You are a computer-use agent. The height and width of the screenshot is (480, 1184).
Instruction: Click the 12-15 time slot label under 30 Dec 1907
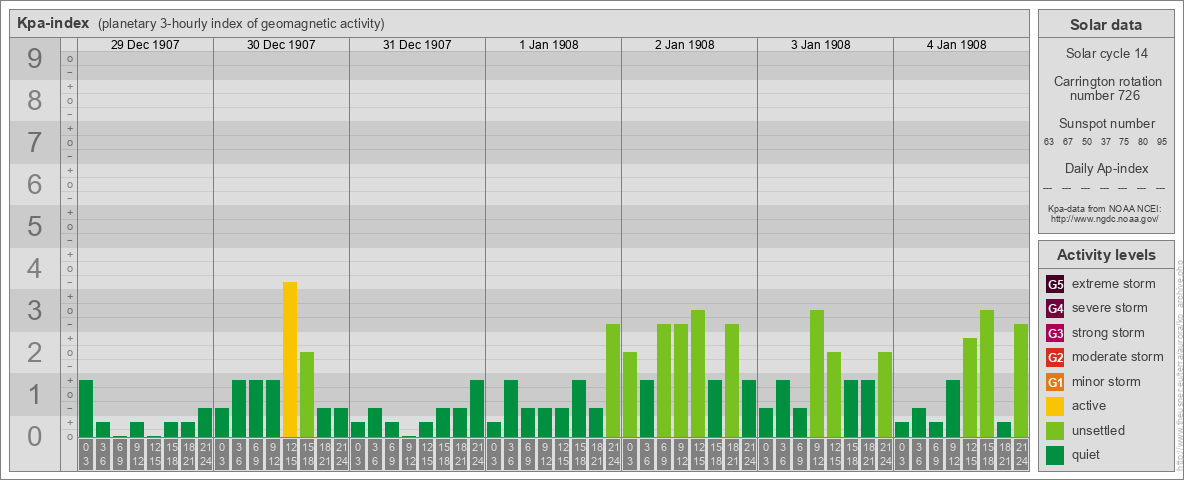click(x=290, y=454)
